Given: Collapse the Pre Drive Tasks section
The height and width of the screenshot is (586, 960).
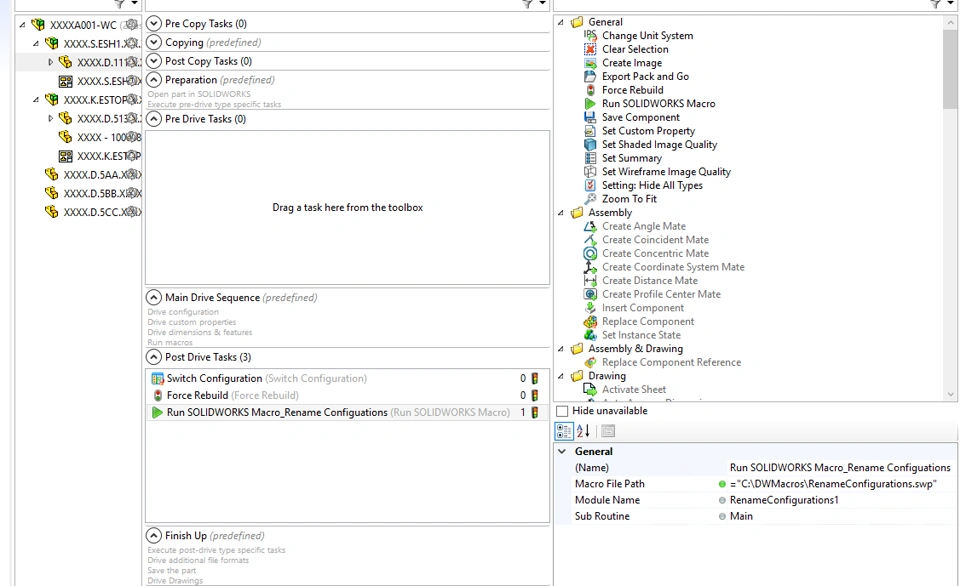Looking at the screenshot, I should [x=154, y=119].
